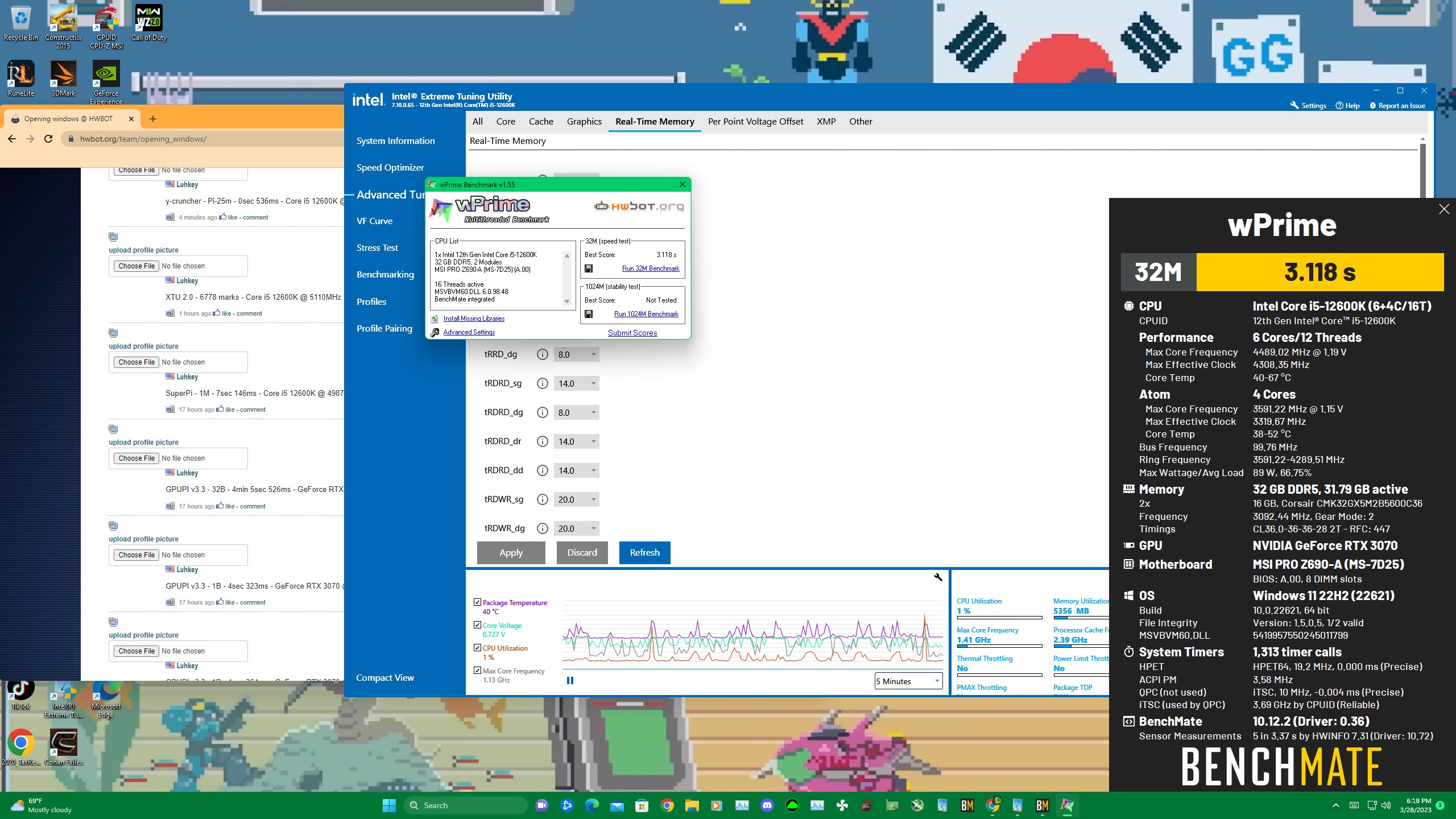Image resolution: width=1456 pixels, height=819 pixels.
Task: Click the info icon next to tRDWR_sg
Action: click(x=543, y=499)
